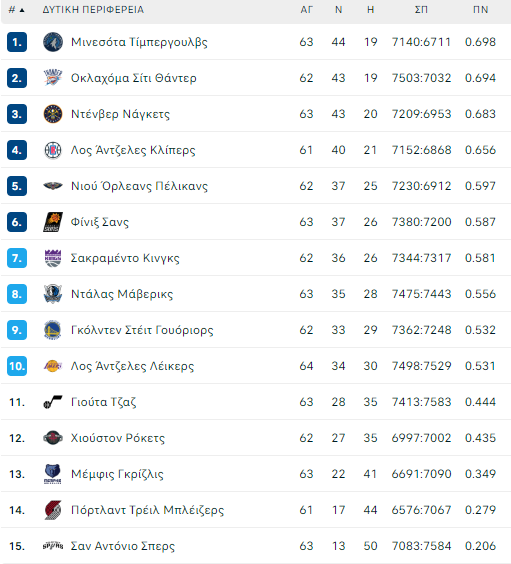Click the Portland Trail Blazers logo
Image resolution: width=511 pixels, height=564 pixels.
(x=53, y=510)
